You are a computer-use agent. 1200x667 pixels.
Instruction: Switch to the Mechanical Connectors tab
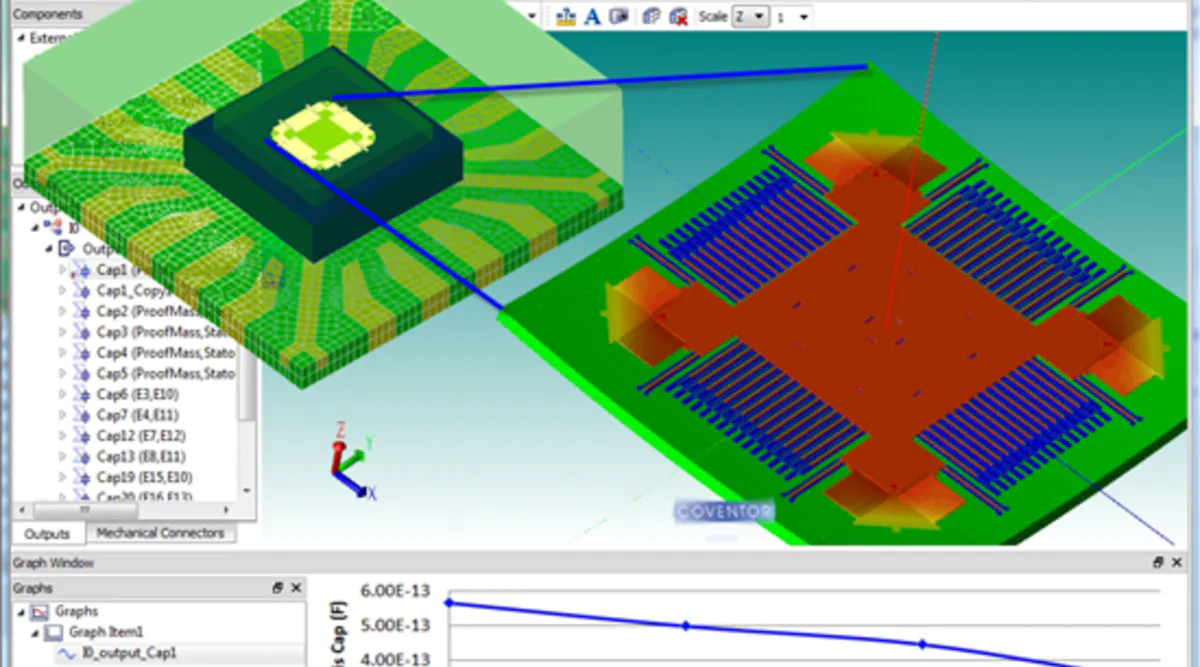pos(160,534)
